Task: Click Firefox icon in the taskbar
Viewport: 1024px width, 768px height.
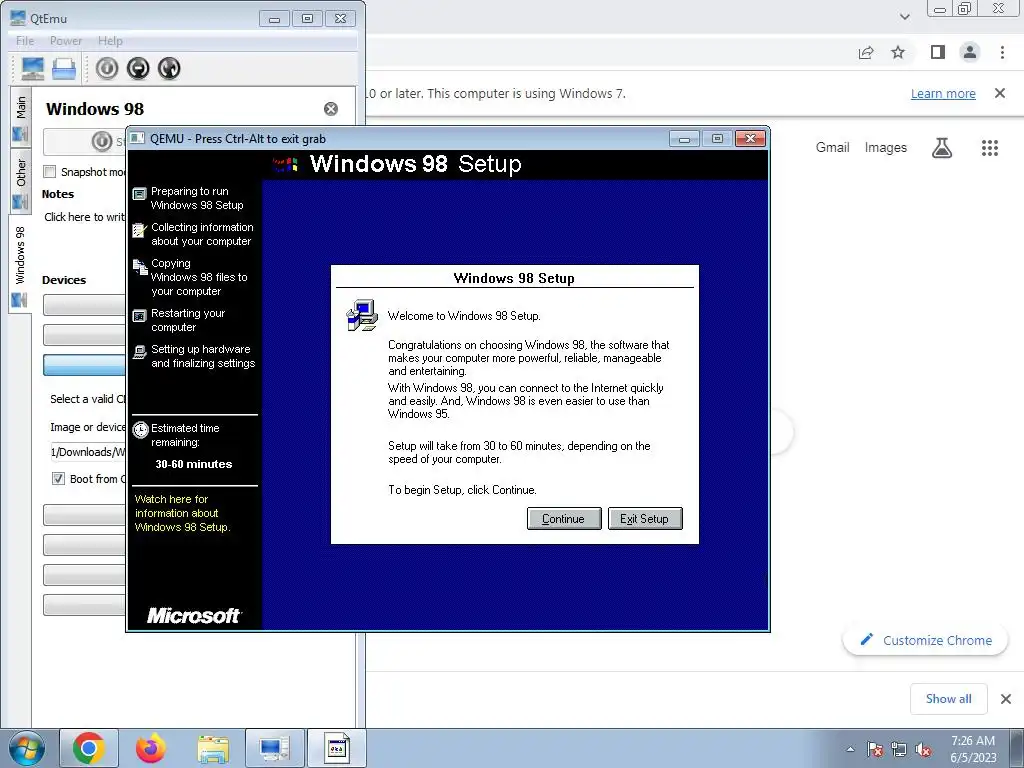Action: pos(150,748)
